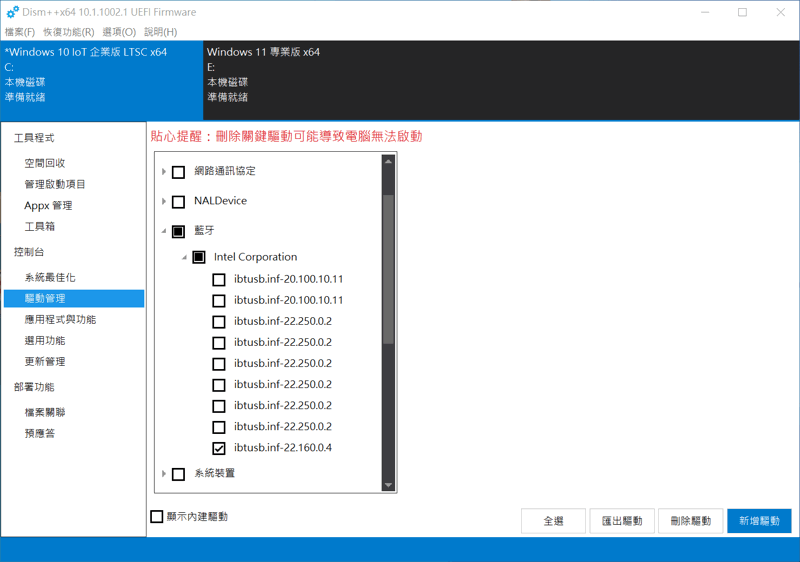Open the 選項(O) menu

pyautogui.click(x=119, y=32)
